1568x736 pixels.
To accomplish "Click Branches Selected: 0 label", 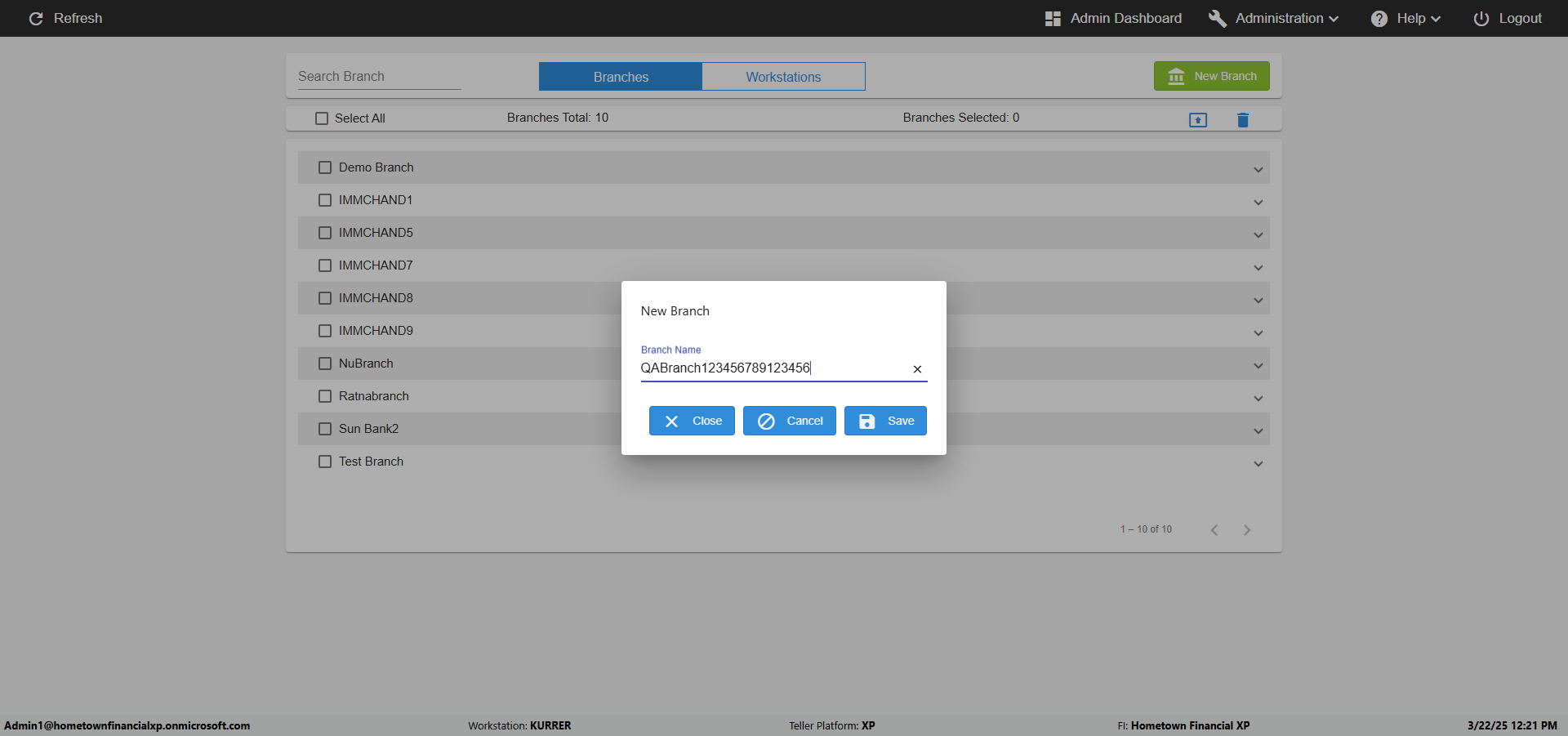I will point(961,118).
